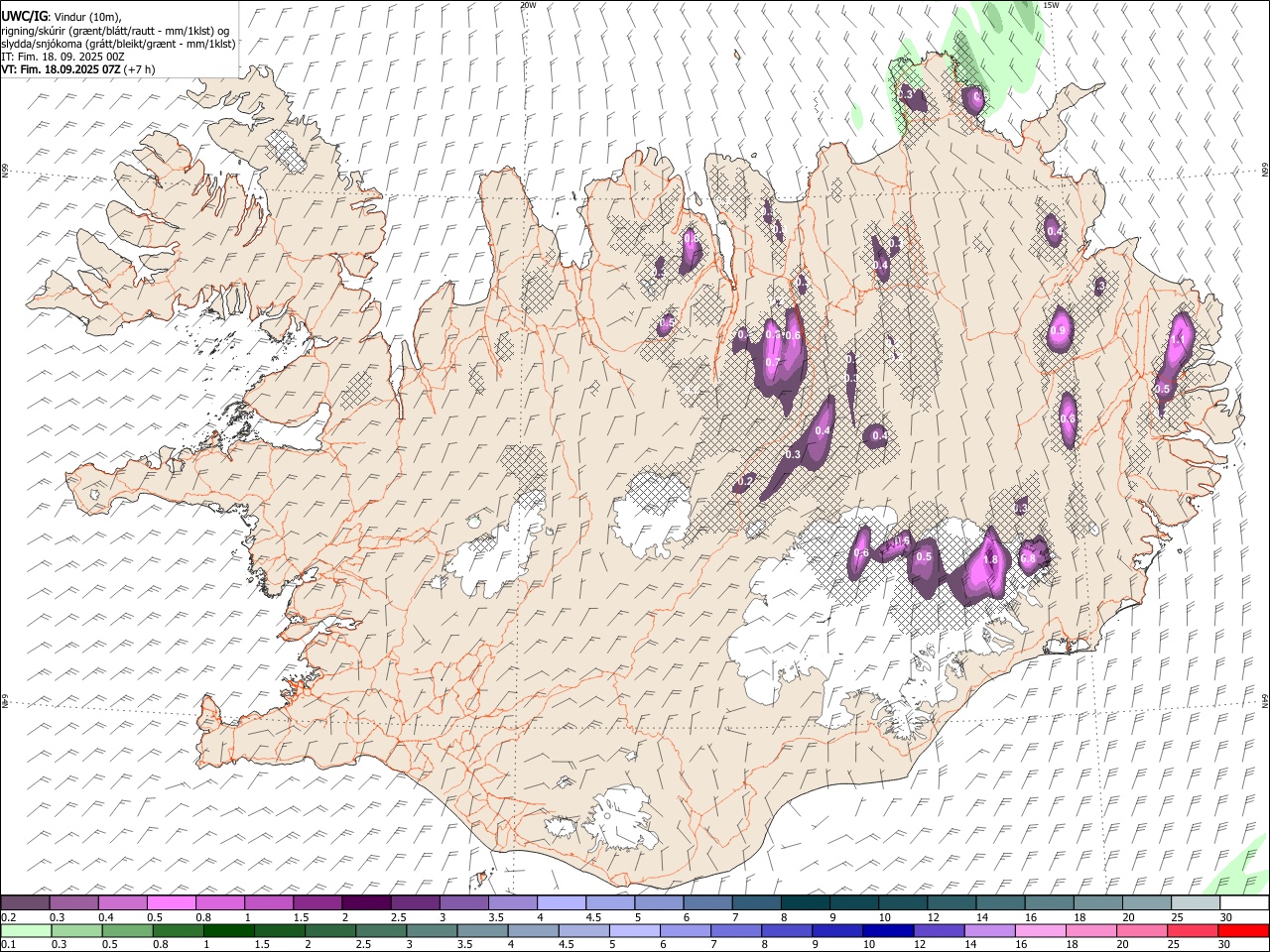The height and width of the screenshot is (952, 1270).
Task: Click the 1.1 precipitation value on the map
Action: coord(1179,340)
